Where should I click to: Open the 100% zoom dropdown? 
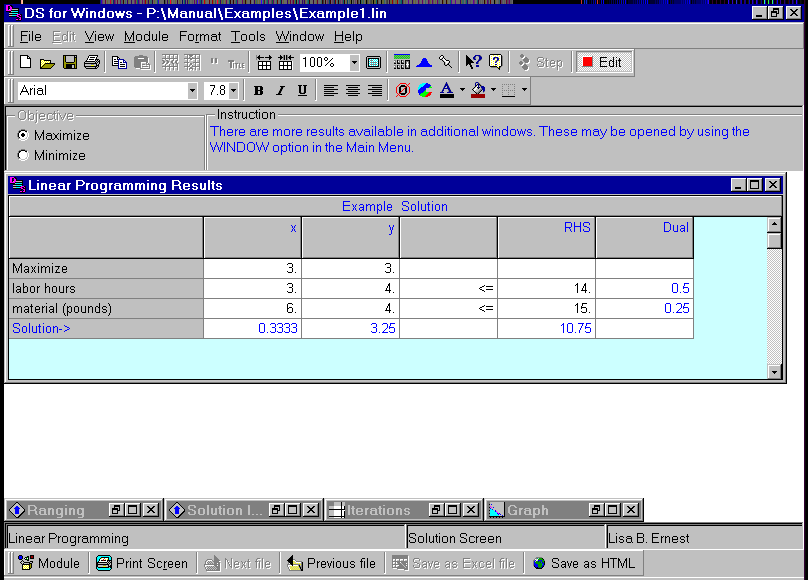pyautogui.click(x=354, y=62)
